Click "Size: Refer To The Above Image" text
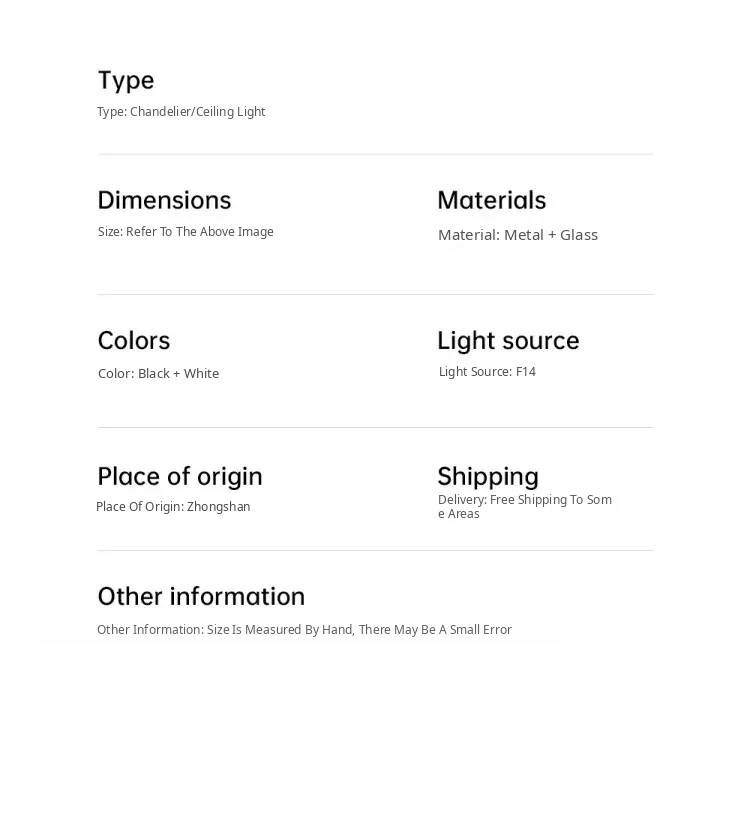 click(x=185, y=232)
